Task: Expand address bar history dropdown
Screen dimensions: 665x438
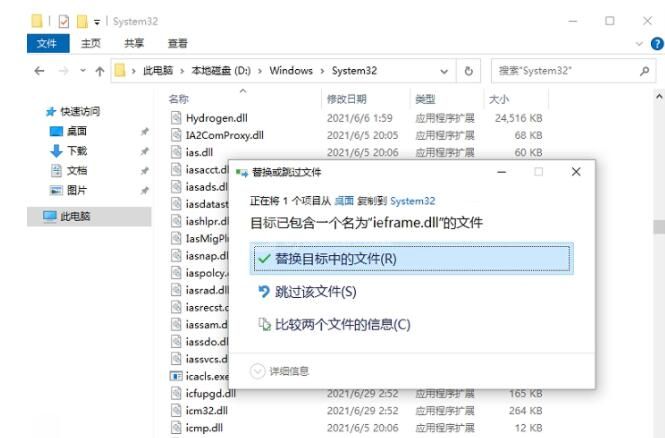Action: tap(444, 71)
